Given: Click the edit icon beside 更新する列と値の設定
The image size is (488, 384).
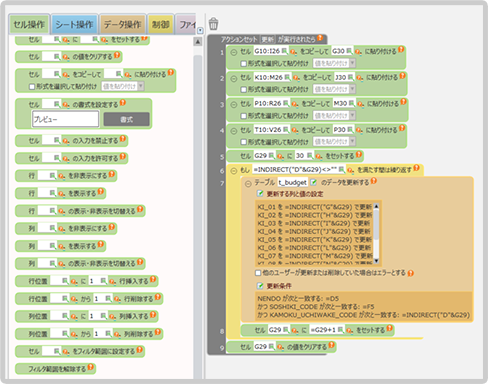Looking at the screenshot, I should coord(260,193).
